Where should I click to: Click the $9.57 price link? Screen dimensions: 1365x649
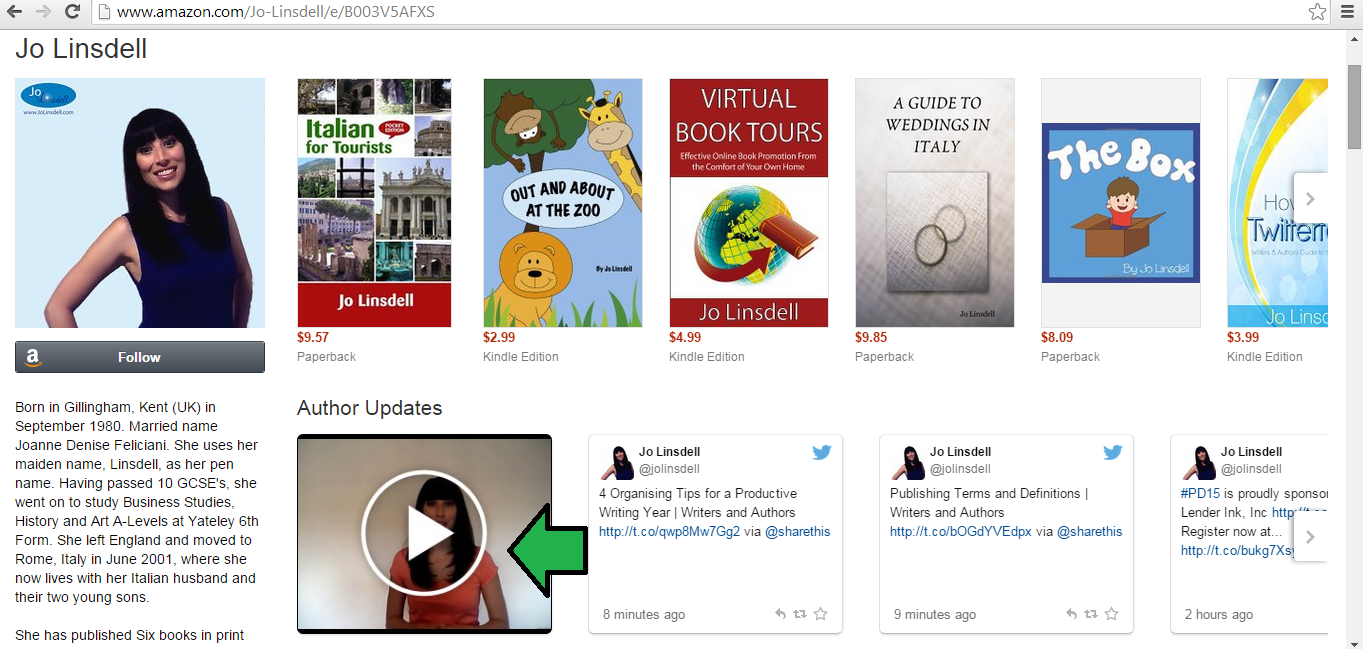pyautogui.click(x=313, y=338)
